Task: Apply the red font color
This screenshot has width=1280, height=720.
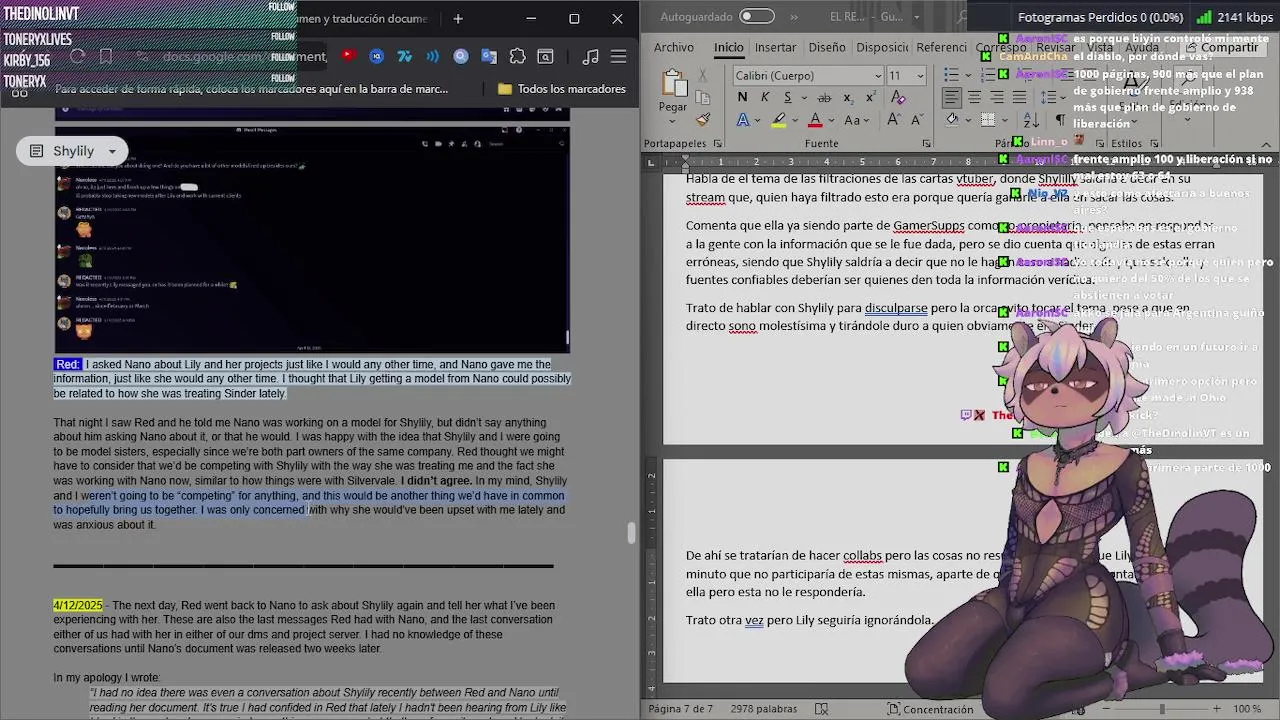Action: click(815, 120)
